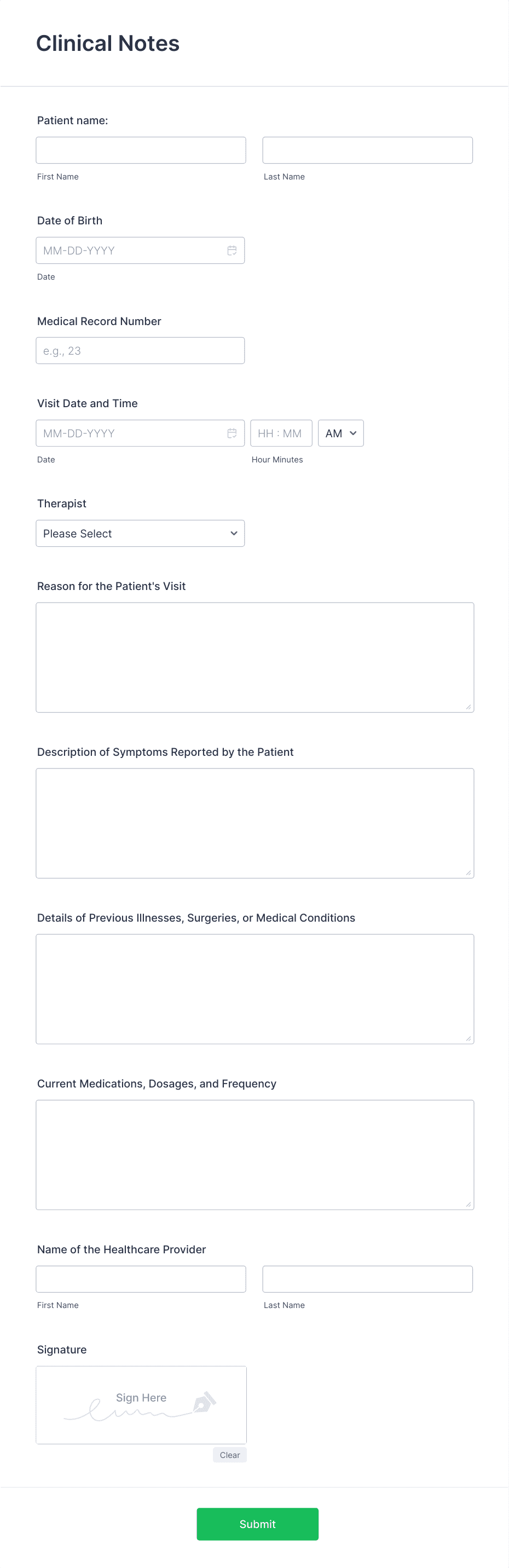The height and width of the screenshot is (1568, 509).
Task: Click the Description of Symptoms text area
Action: pyautogui.click(x=255, y=823)
